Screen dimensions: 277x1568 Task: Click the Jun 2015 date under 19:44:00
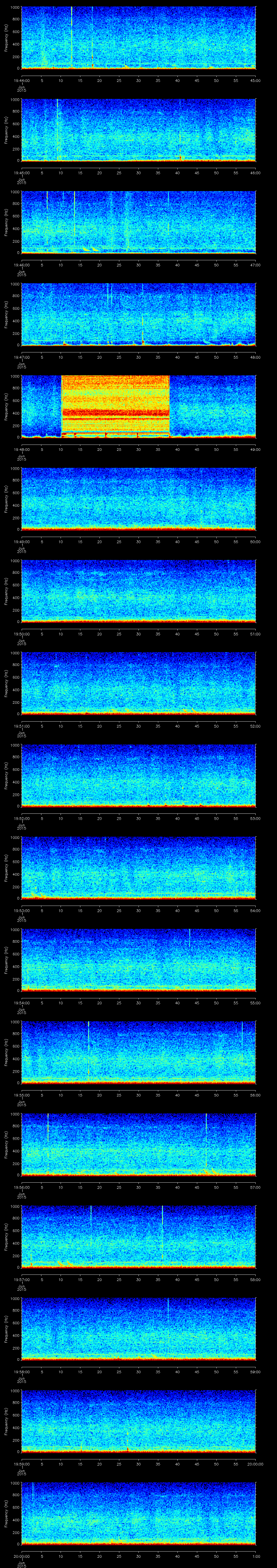click(21, 88)
